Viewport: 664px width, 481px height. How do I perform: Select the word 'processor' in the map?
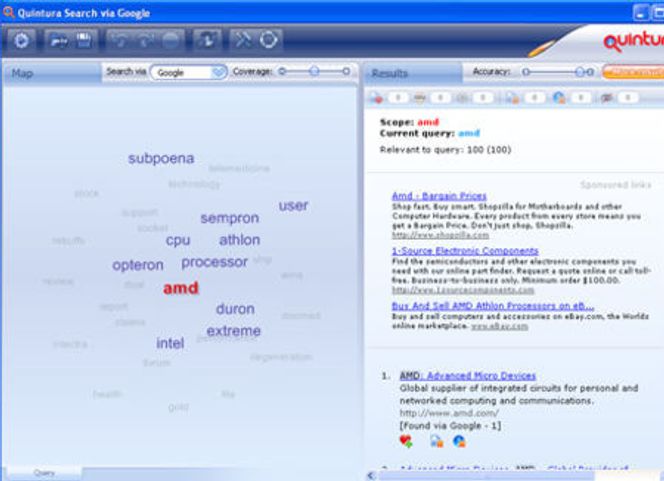[x=214, y=263]
